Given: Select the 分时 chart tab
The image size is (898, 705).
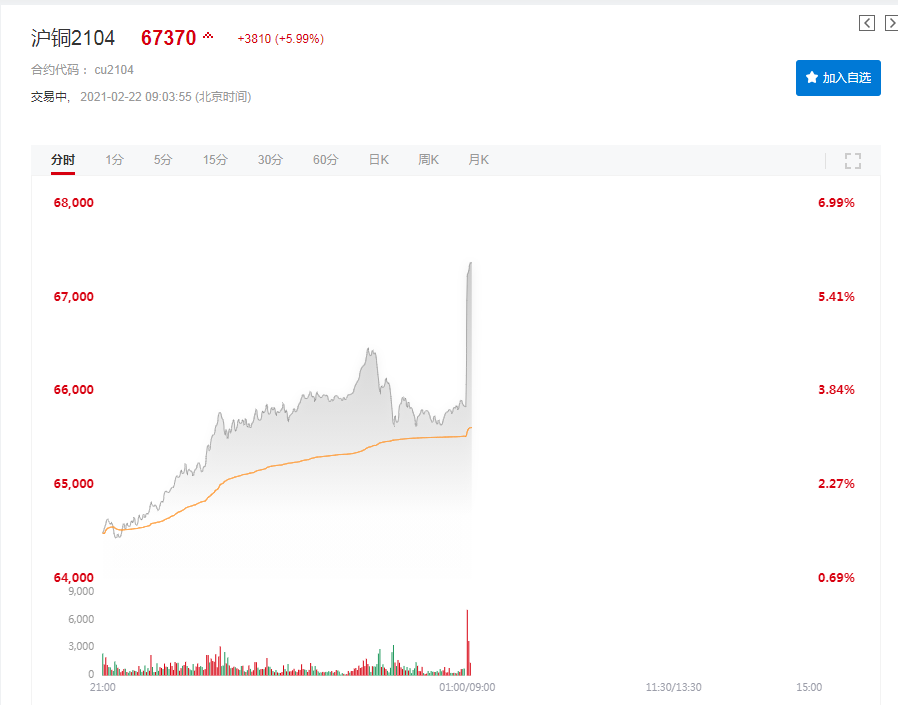Looking at the screenshot, I should (63, 160).
